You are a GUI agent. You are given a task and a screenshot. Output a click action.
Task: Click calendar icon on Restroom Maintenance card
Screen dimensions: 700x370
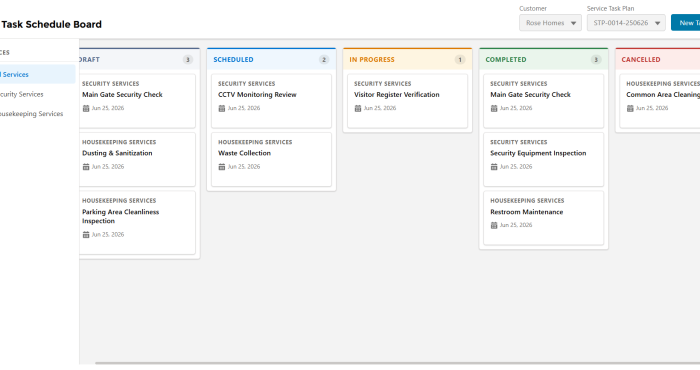click(x=494, y=225)
